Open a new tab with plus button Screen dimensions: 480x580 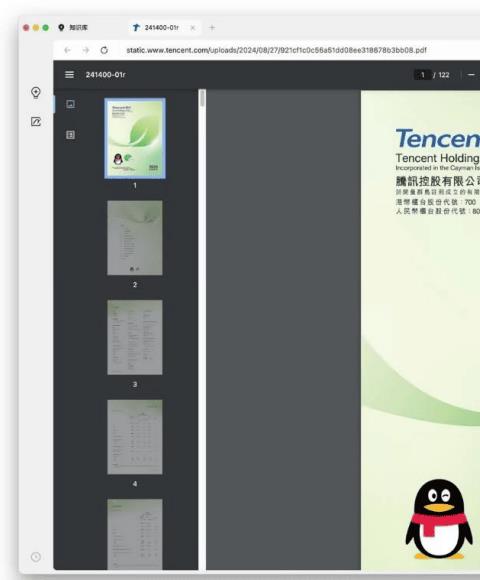click(212, 28)
